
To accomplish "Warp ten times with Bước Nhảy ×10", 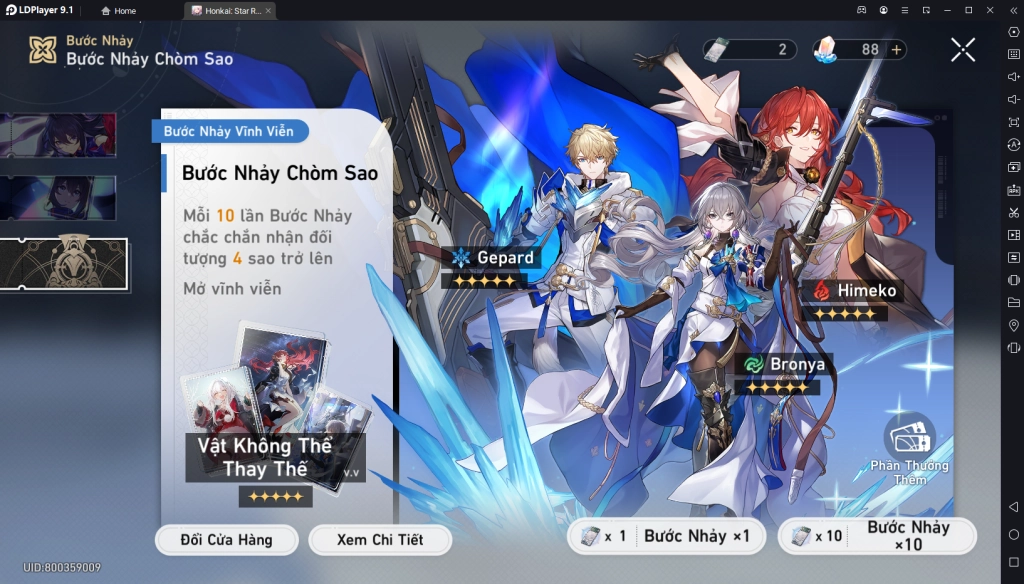I will click(878, 536).
